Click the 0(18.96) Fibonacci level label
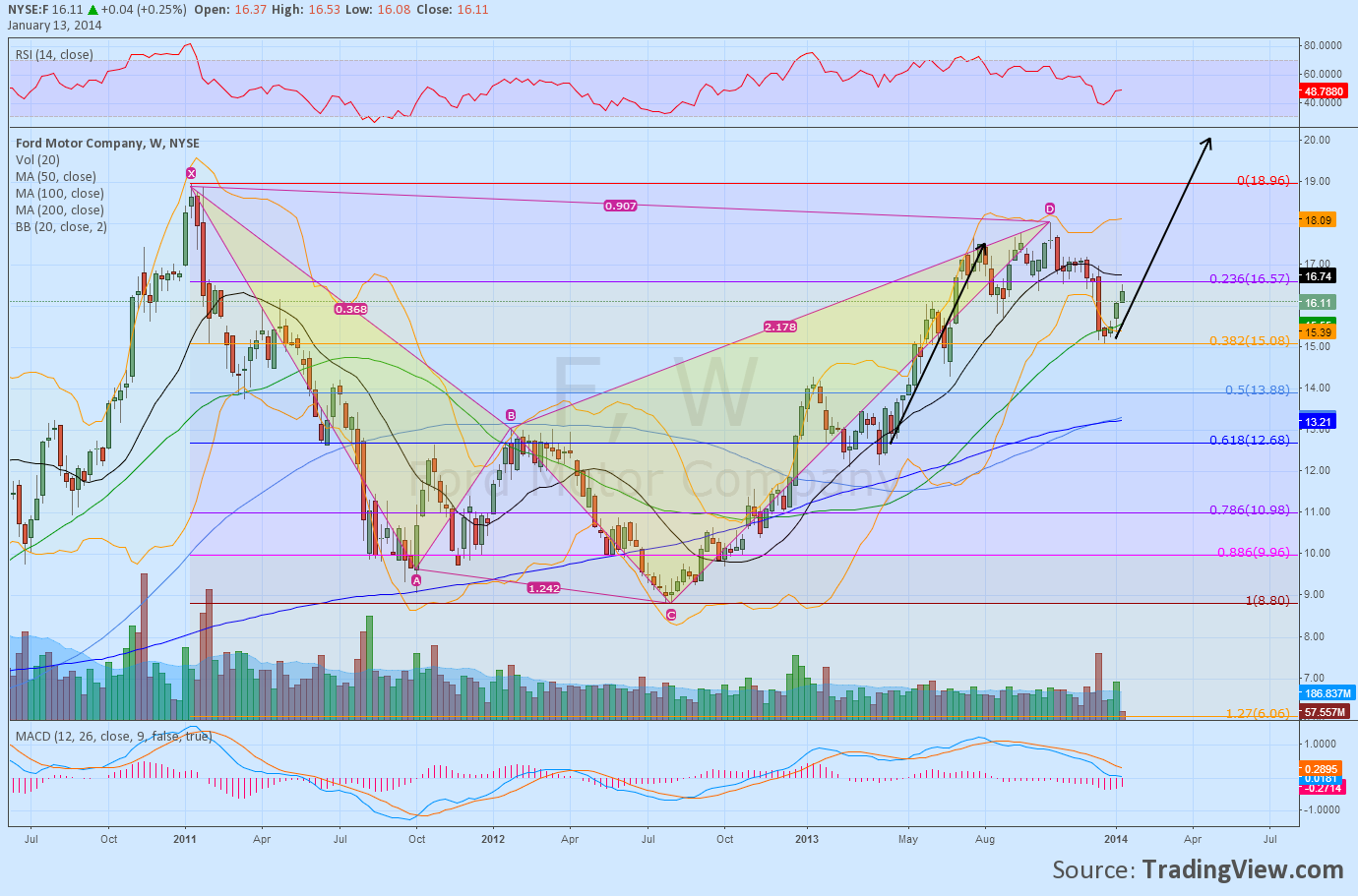 tap(1263, 181)
